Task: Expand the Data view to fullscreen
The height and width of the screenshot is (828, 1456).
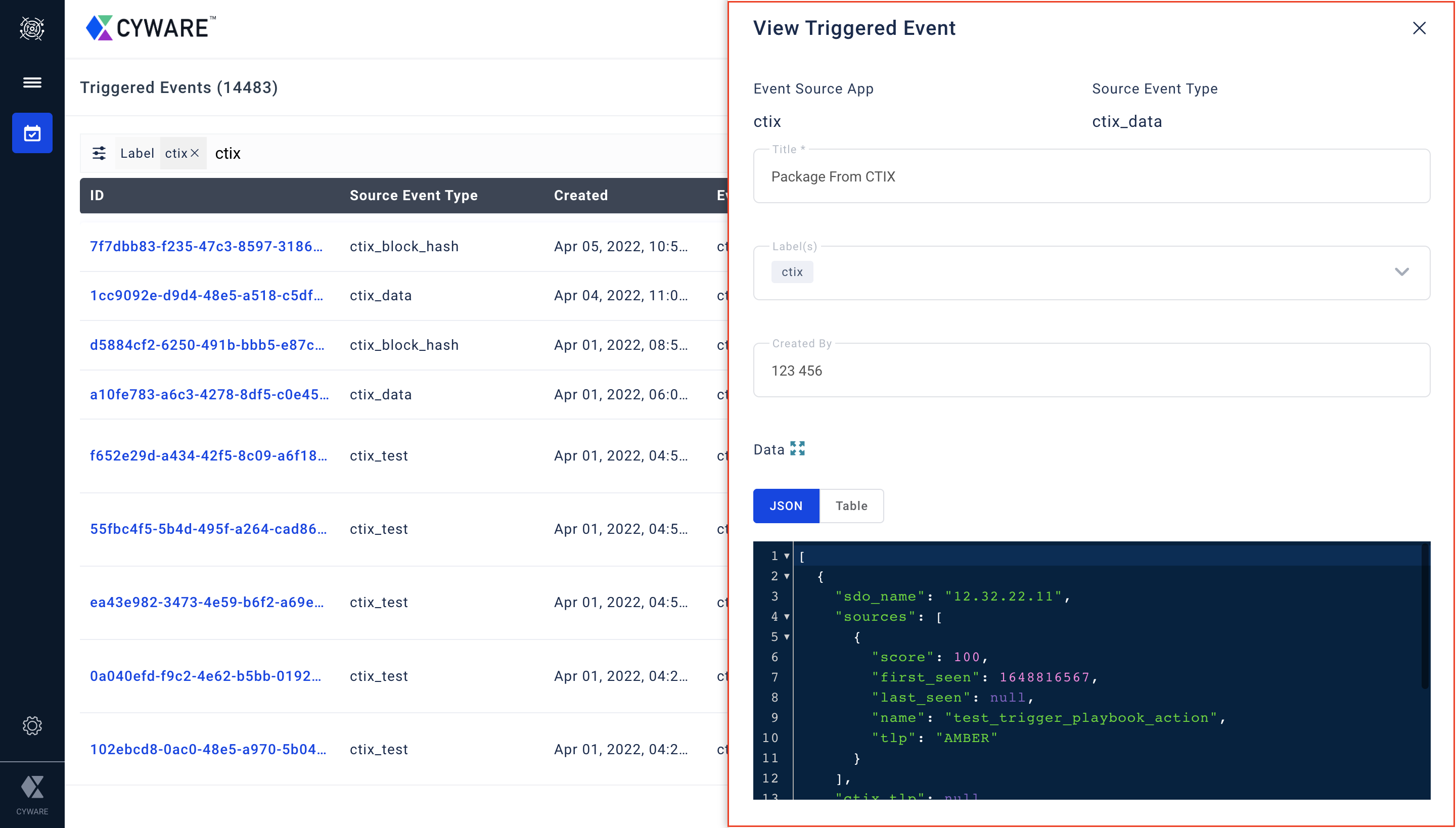Action: (797, 449)
